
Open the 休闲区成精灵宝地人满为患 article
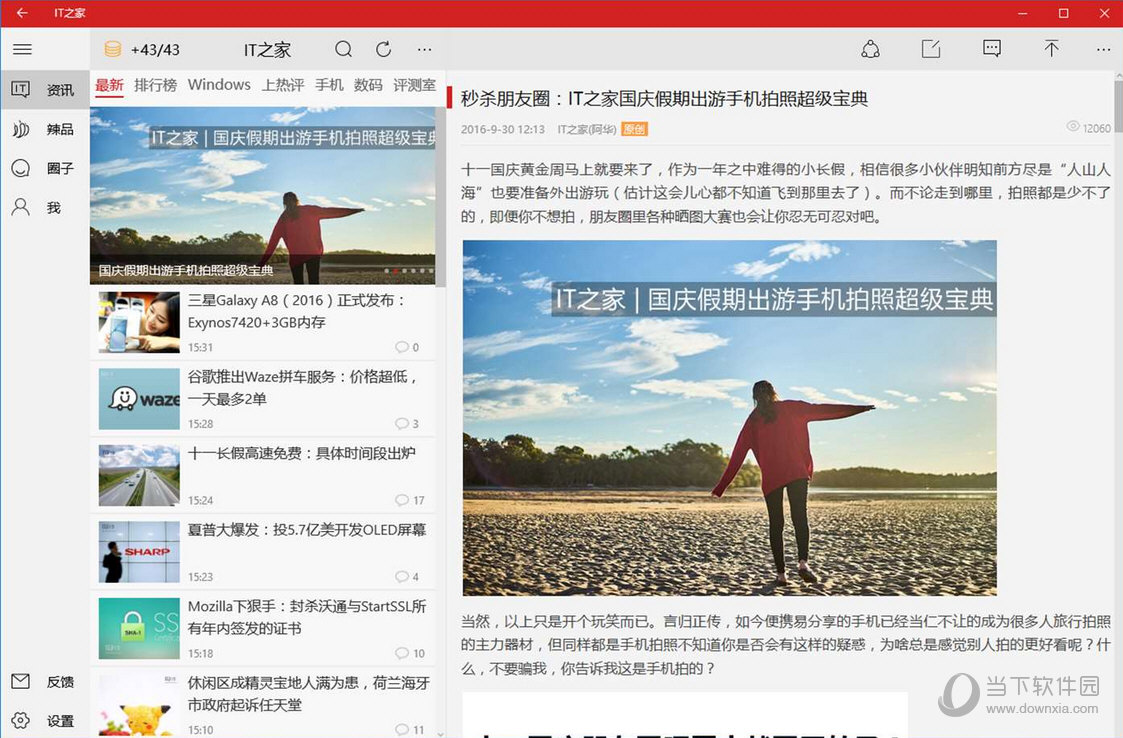(263, 704)
